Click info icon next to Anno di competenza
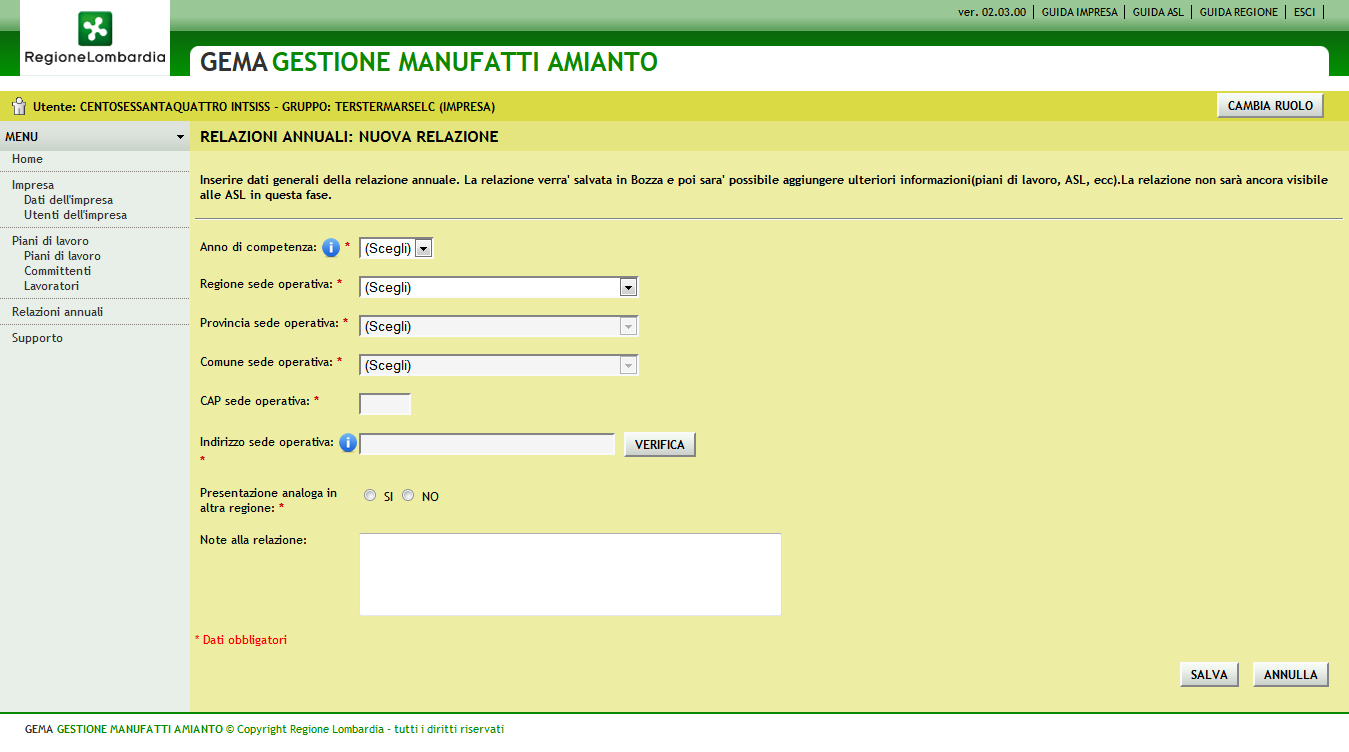The height and width of the screenshot is (752, 1349). [x=331, y=248]
